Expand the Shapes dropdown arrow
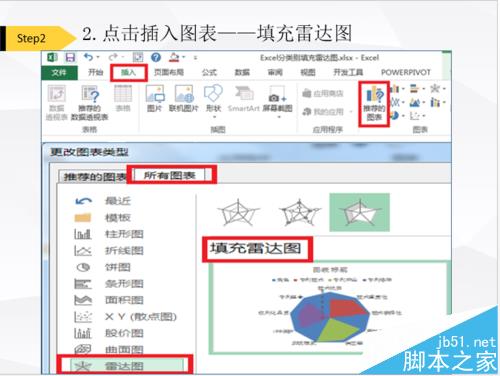 [x=214, y=117]
